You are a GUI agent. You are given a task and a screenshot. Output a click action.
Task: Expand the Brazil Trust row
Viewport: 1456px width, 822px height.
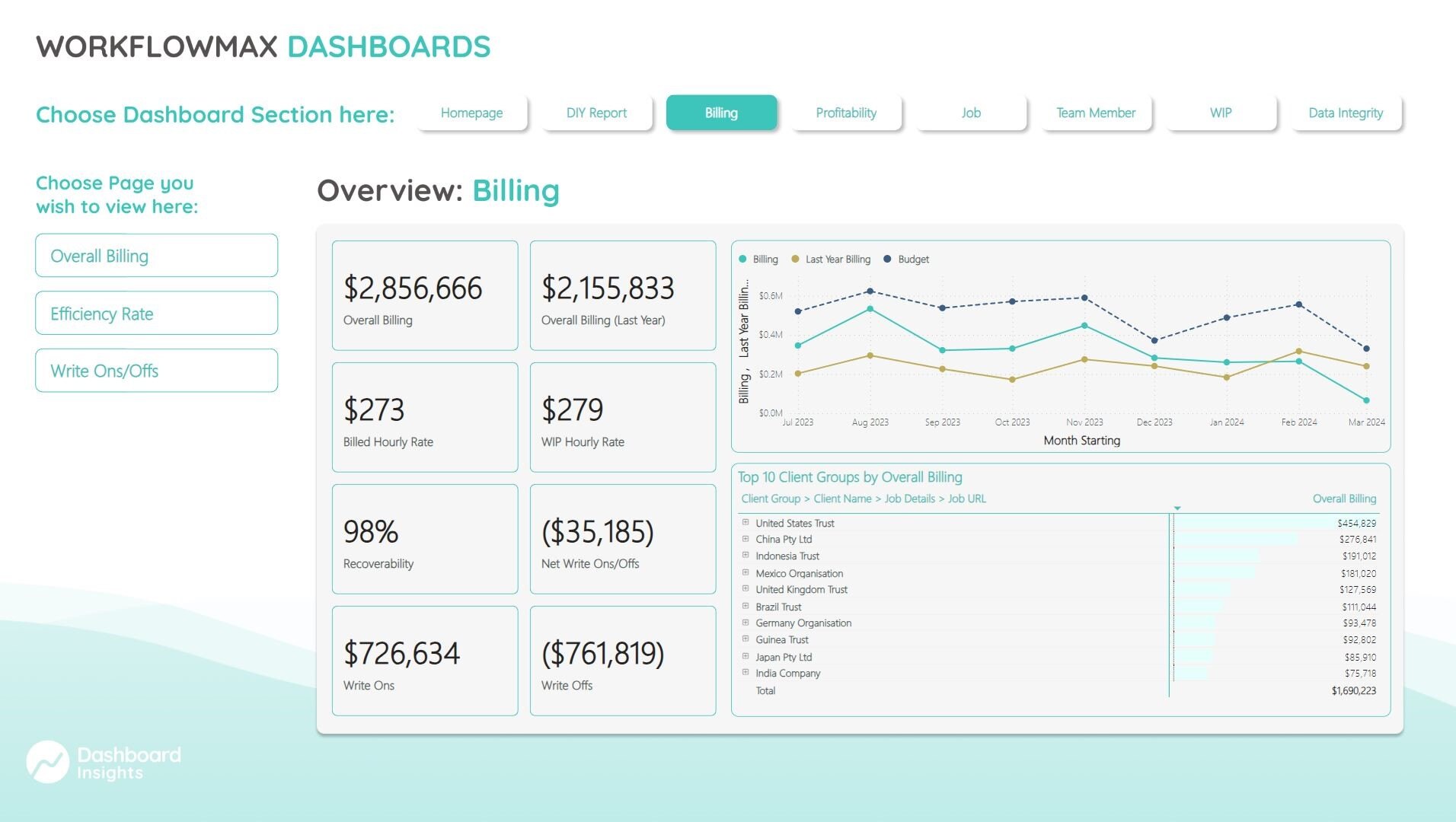coord(746,607)
